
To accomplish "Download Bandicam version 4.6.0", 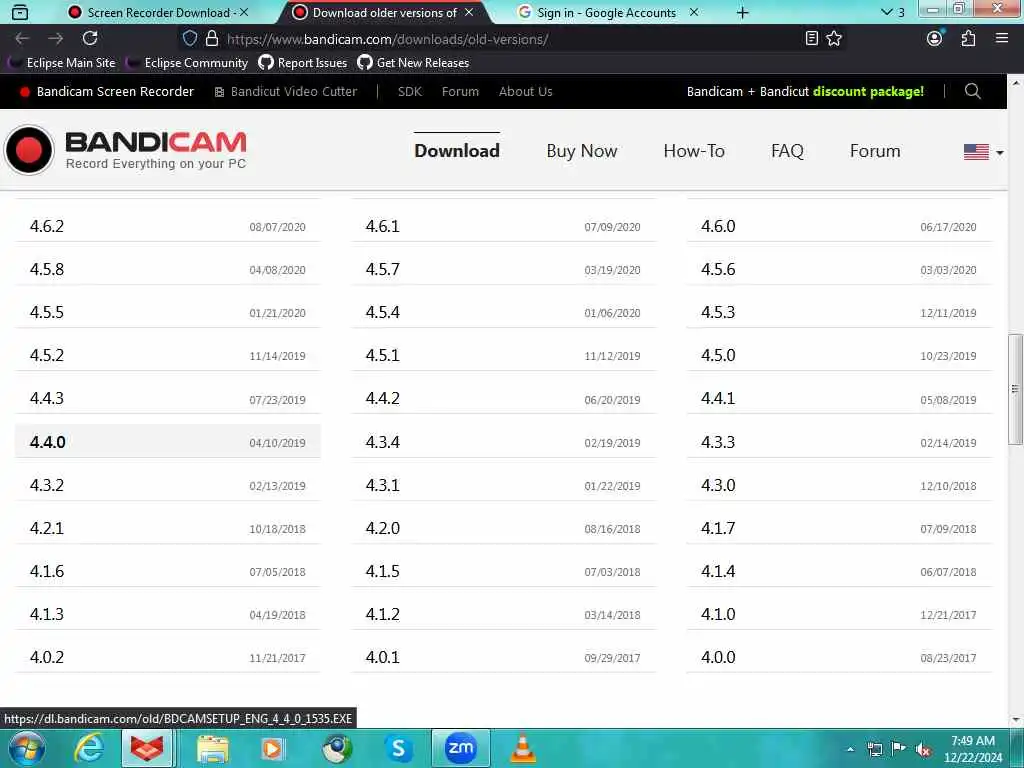I will (839, 226).
